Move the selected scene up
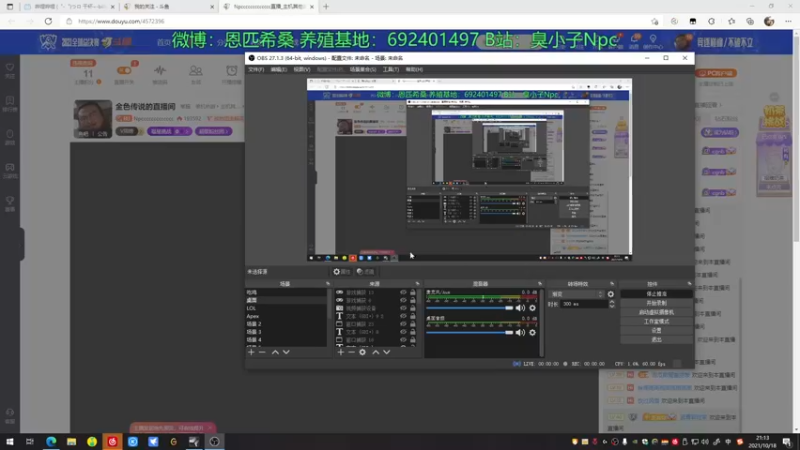Image resolution: width=800 pixels, height=450 pixels. [x=275, y=352]
